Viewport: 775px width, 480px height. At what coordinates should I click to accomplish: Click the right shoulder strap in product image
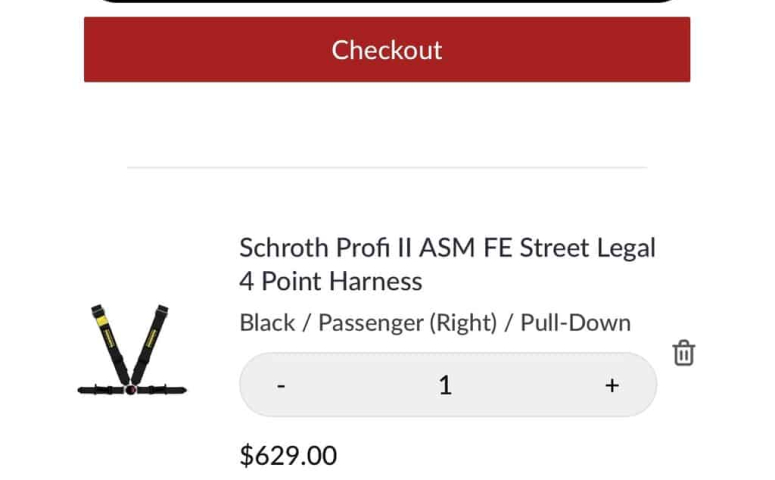coord(157,333)
